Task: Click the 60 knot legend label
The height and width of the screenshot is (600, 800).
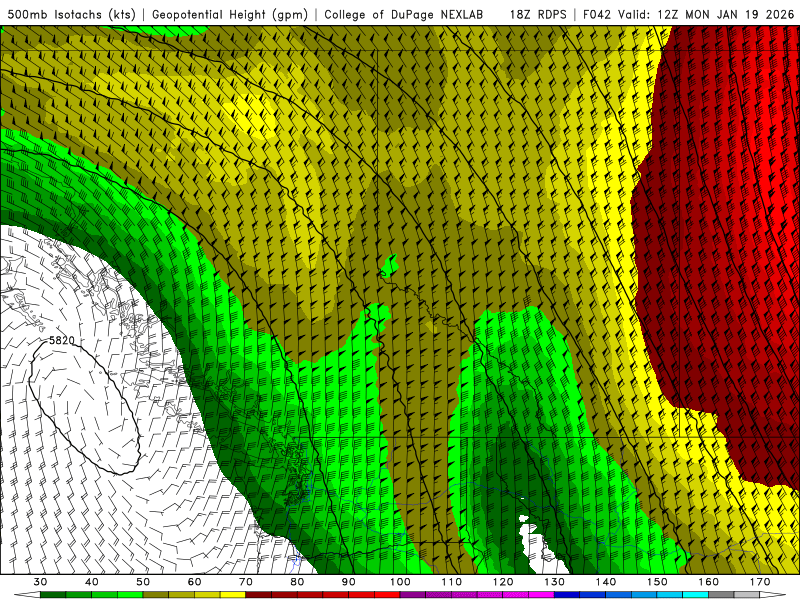Action: coord(194,582)
